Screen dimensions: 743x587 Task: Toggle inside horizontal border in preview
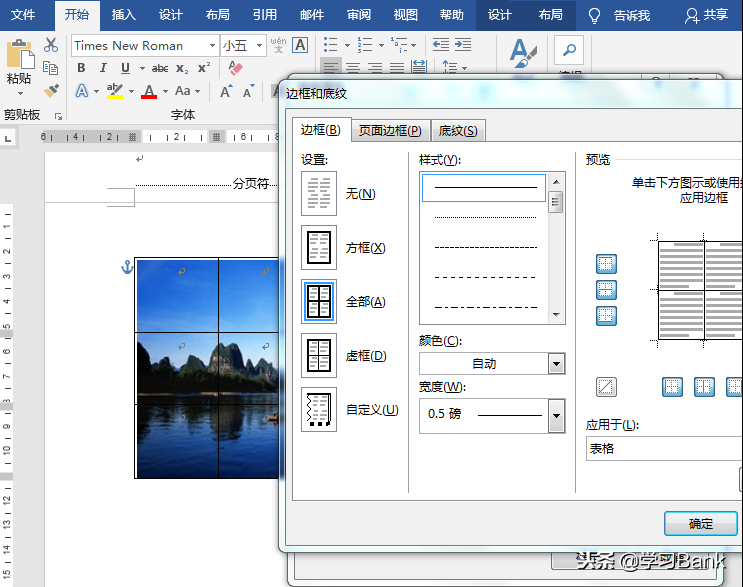(606, 290)
